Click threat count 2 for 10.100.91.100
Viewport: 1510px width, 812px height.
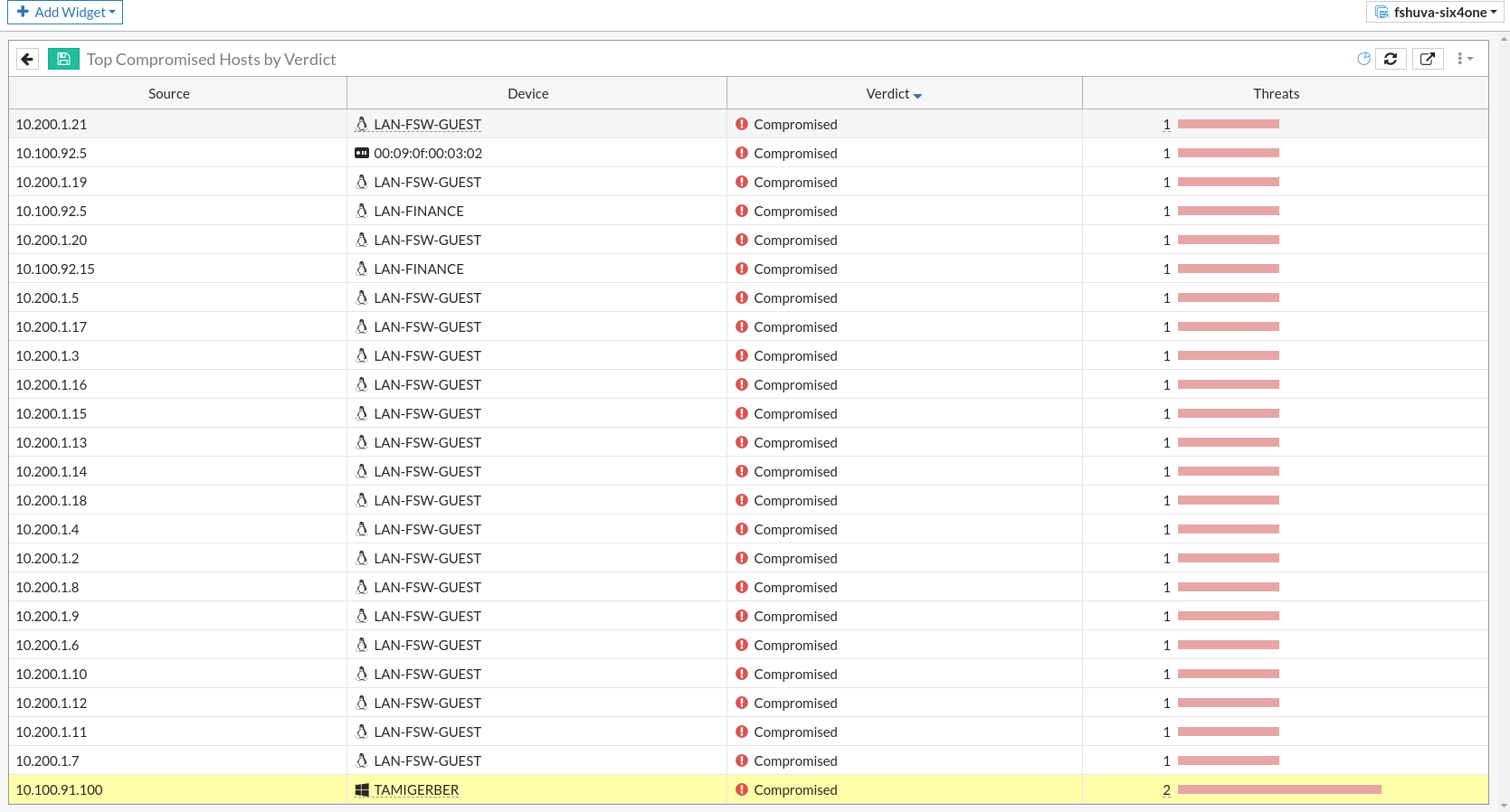pos(1166,790)
